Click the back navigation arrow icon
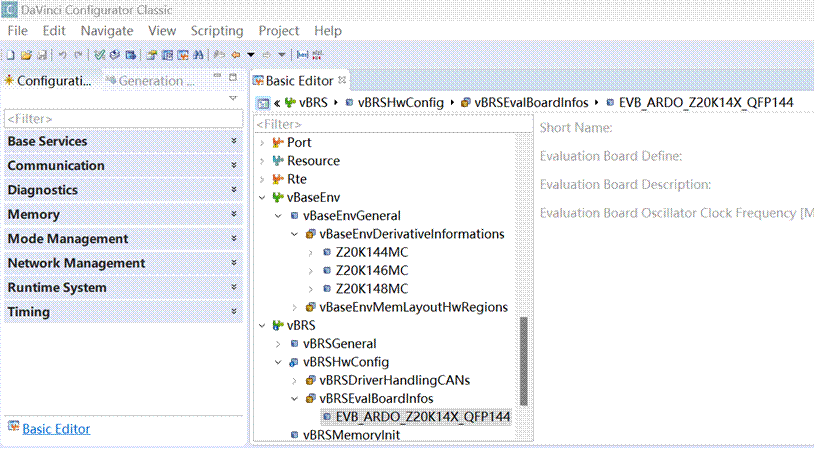This screenshot has width=814, height=449. pyautogui.click(x=236, y=54)
